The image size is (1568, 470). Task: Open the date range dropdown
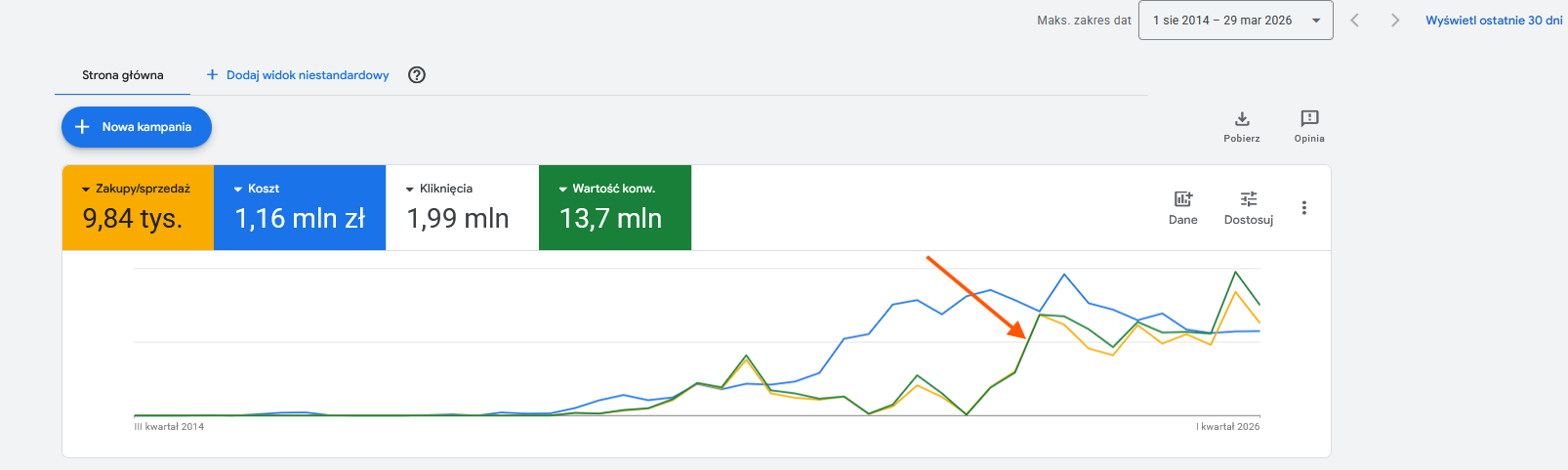coord(1235,21)
